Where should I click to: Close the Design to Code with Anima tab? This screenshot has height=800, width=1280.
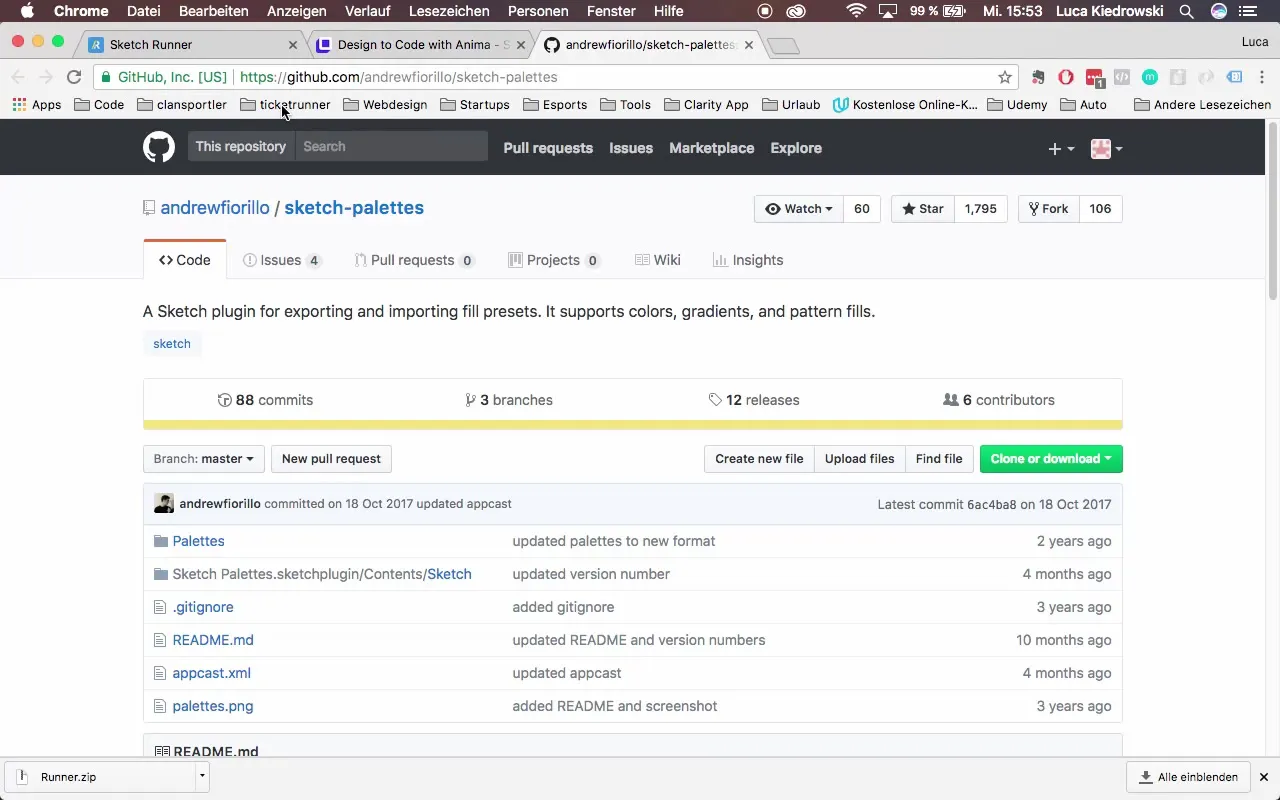coord(521,45)
